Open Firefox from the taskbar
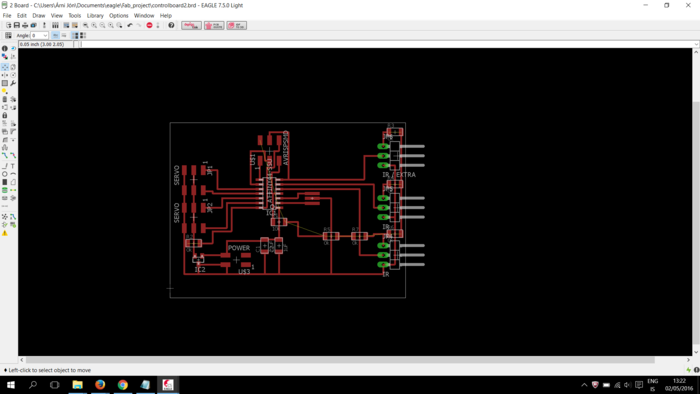Viewport: 700px width, 394px height. pos(100,385)
